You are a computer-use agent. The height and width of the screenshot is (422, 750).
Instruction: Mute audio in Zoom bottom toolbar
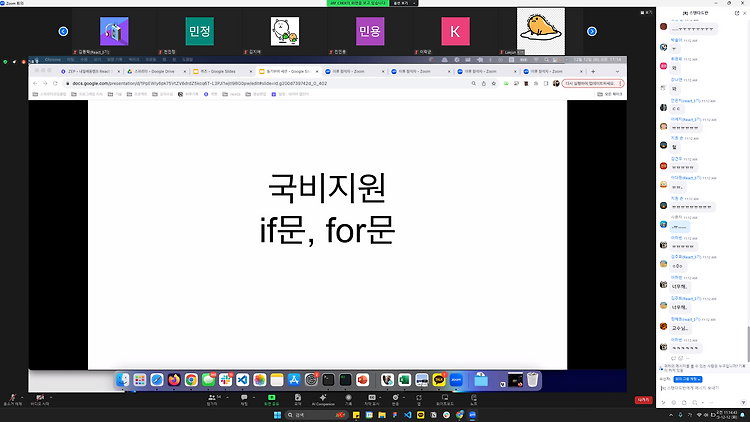click(x=12, y=399)
